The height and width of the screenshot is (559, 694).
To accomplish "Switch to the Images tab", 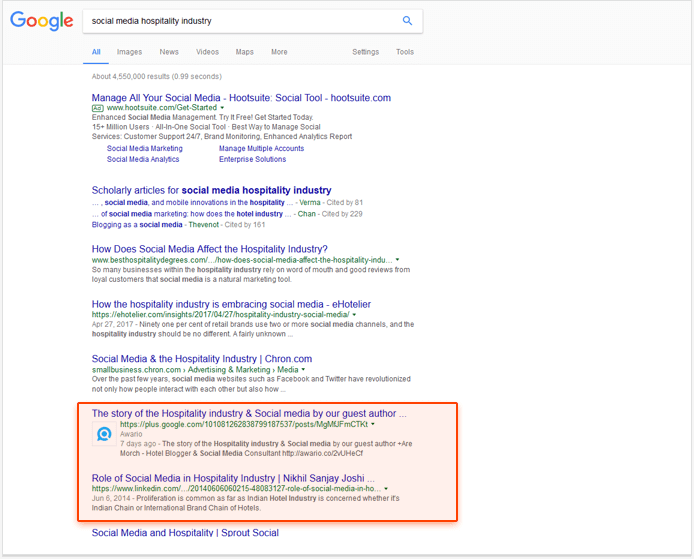I will pyautogui.click(x=129, y=52).
